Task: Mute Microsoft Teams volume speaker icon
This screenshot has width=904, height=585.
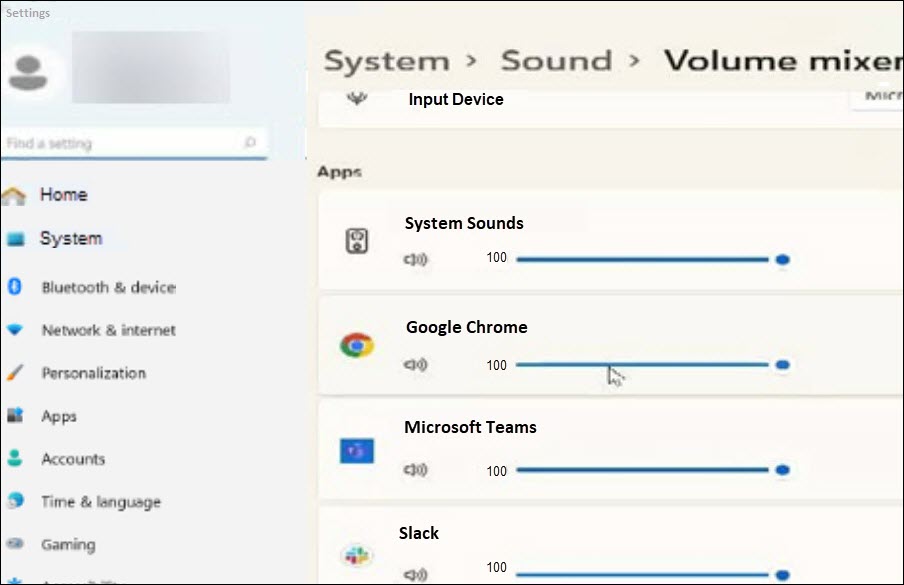Action: click(x=415, y=471)
